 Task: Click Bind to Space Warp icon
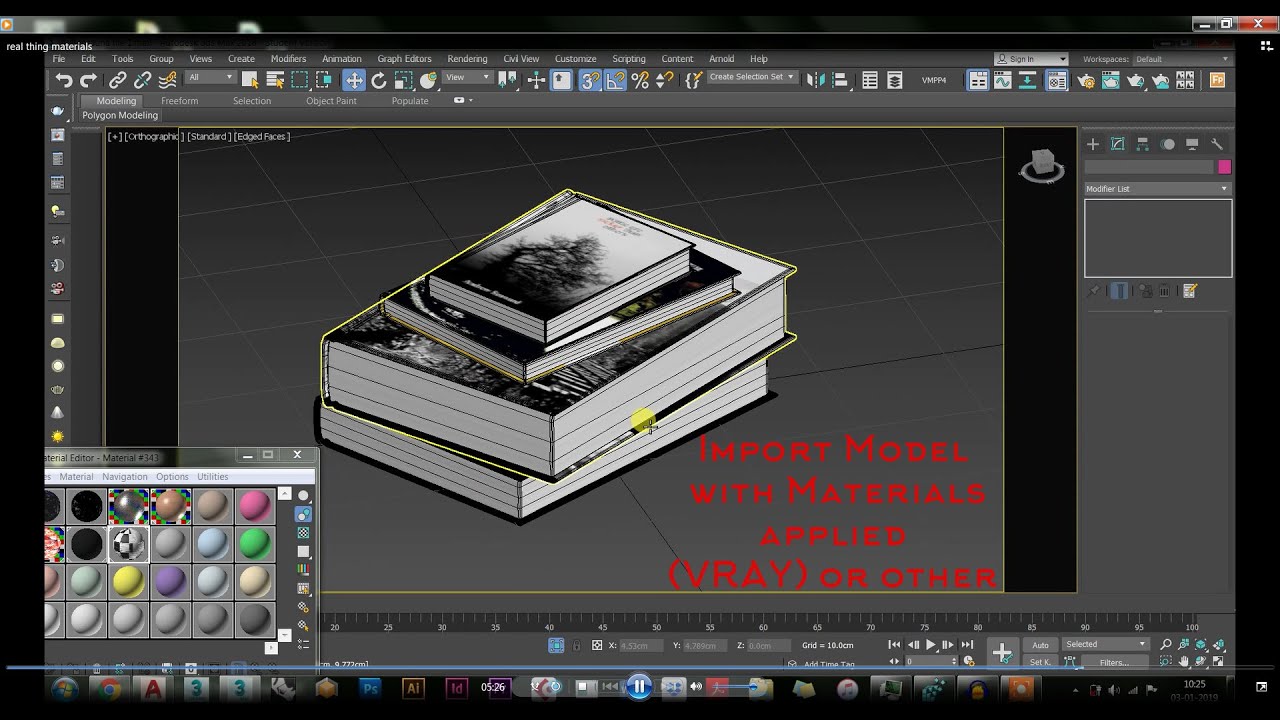click(167, 81)
